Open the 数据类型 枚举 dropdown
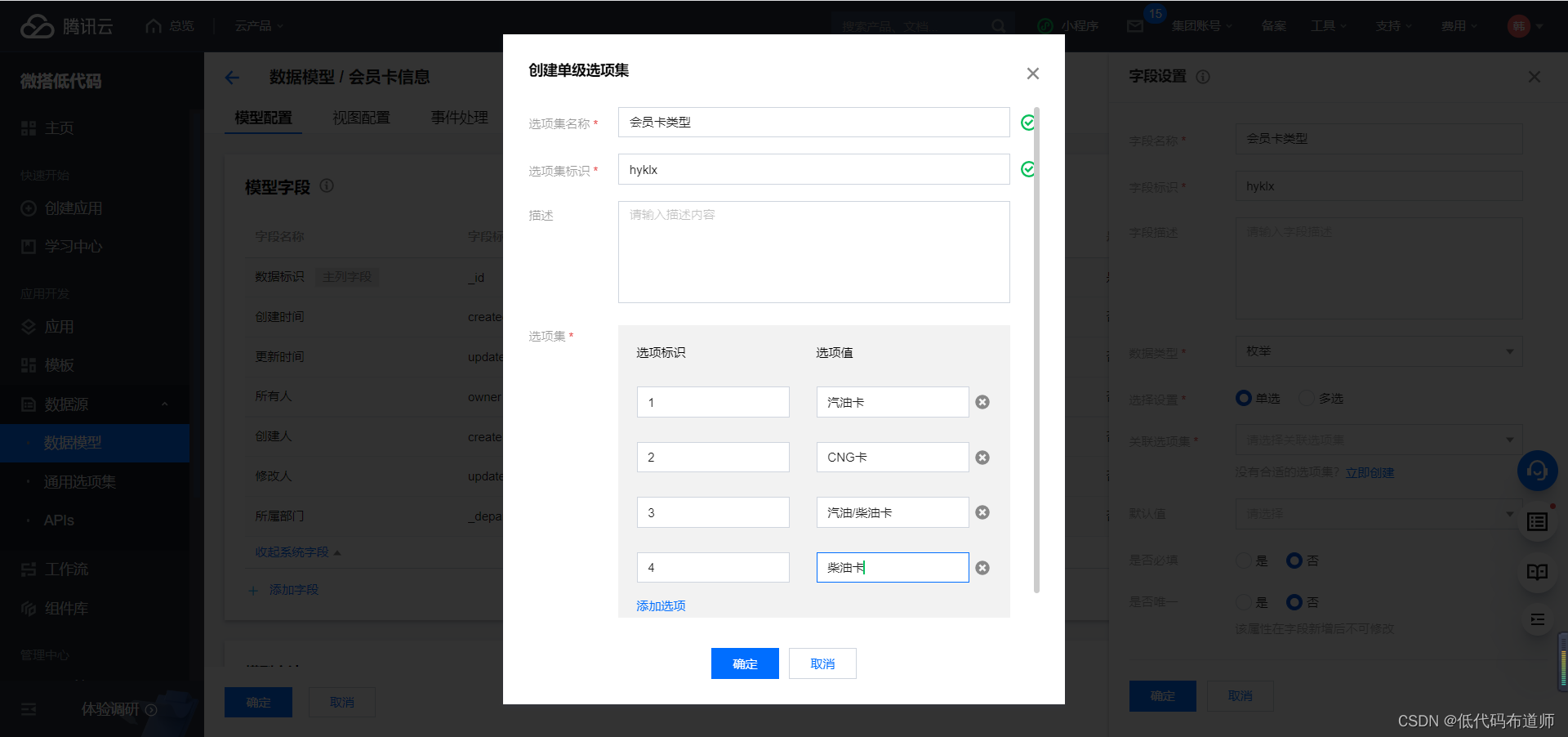Viewport: 1568px width, 737px height. point(1379,351)
